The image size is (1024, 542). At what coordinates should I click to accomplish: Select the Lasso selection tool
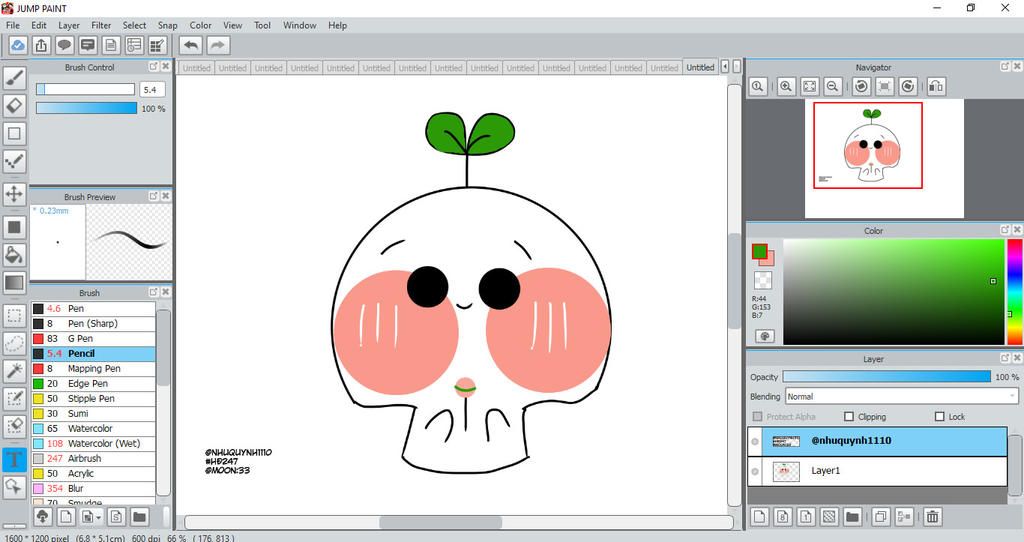point(14,343)
